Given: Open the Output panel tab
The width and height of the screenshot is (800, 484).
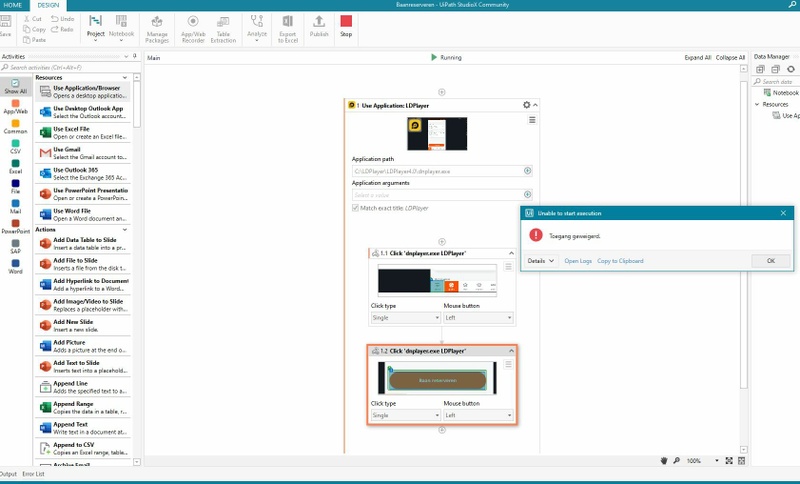Looking at the screenshot, I should click(8, 474).
